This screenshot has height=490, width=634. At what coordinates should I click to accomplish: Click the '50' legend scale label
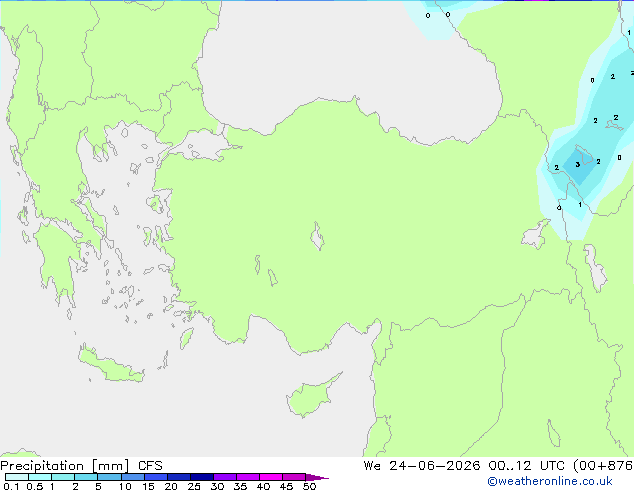pos(309,486)
